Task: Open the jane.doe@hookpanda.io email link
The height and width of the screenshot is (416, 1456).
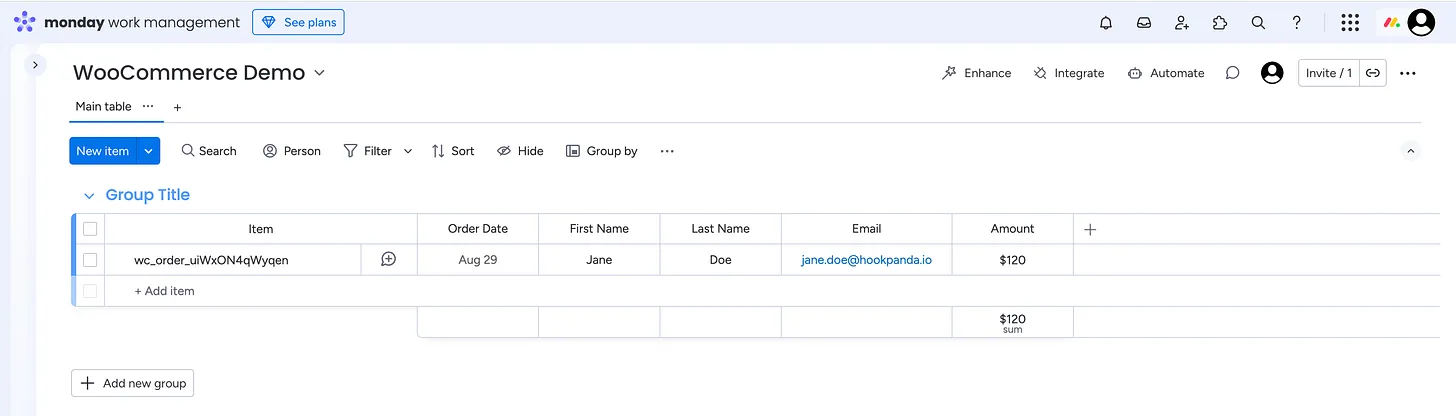Action: pos(866,259)
